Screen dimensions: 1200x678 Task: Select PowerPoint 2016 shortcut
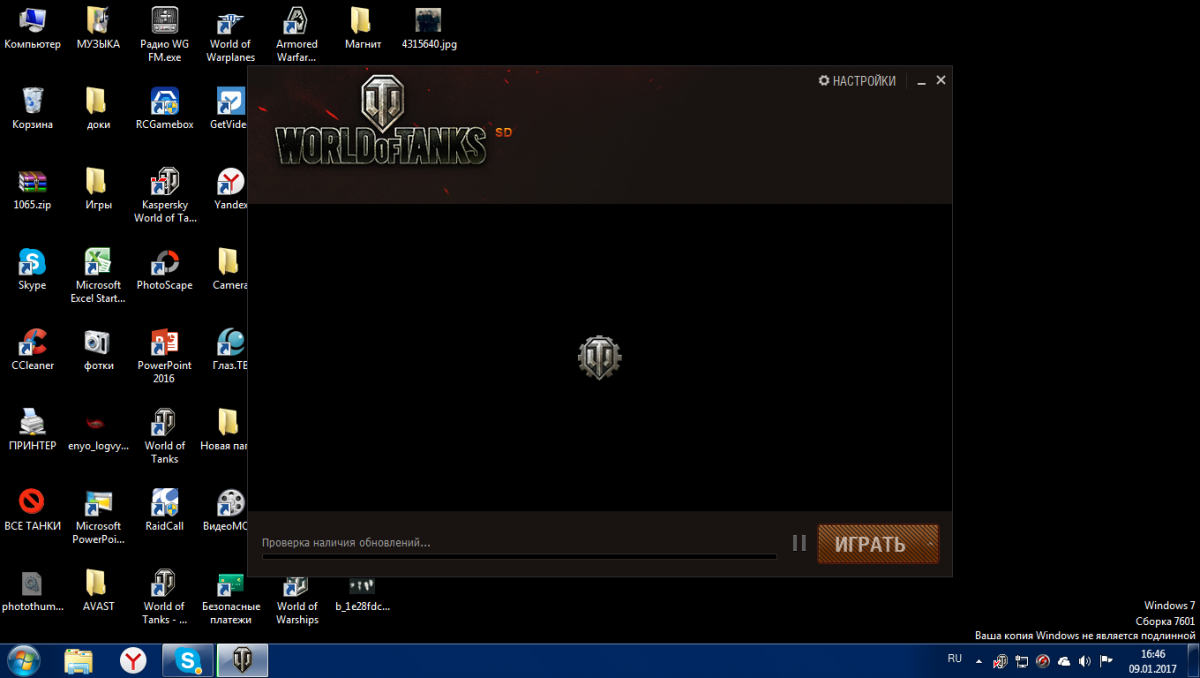click(165, 356)
